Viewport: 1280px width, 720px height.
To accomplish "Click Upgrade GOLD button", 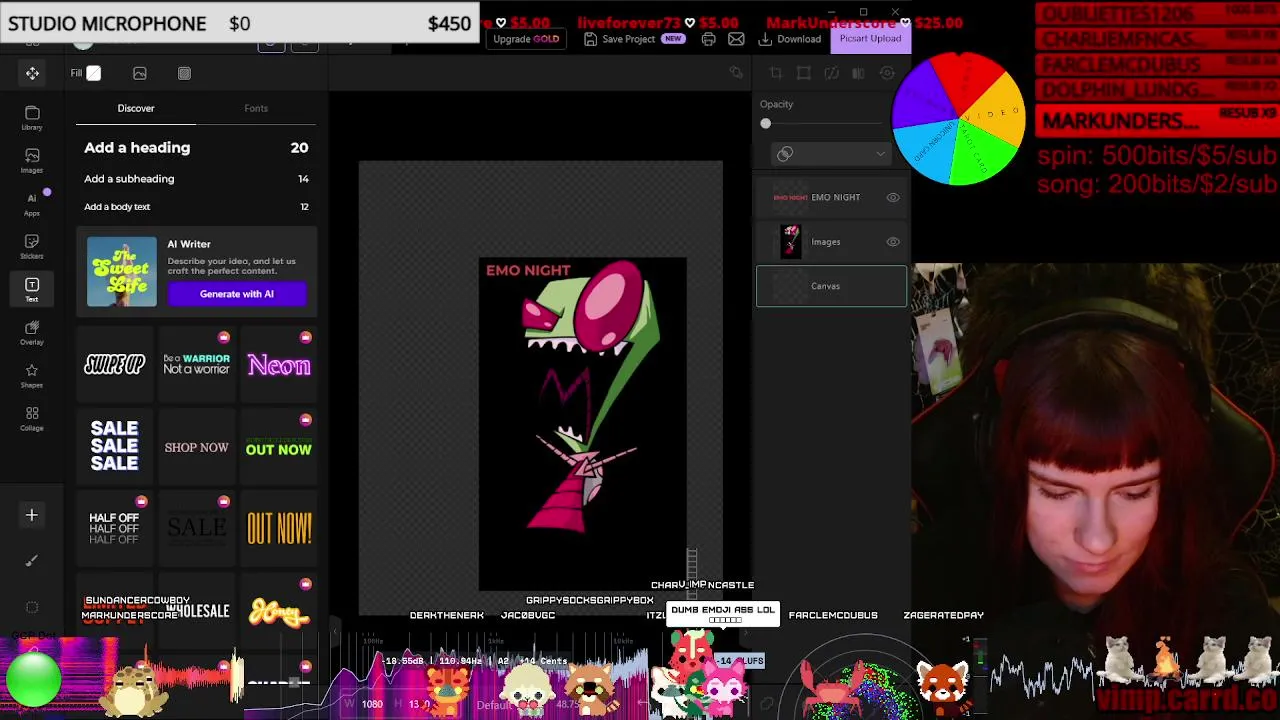I will click(526, 39).
